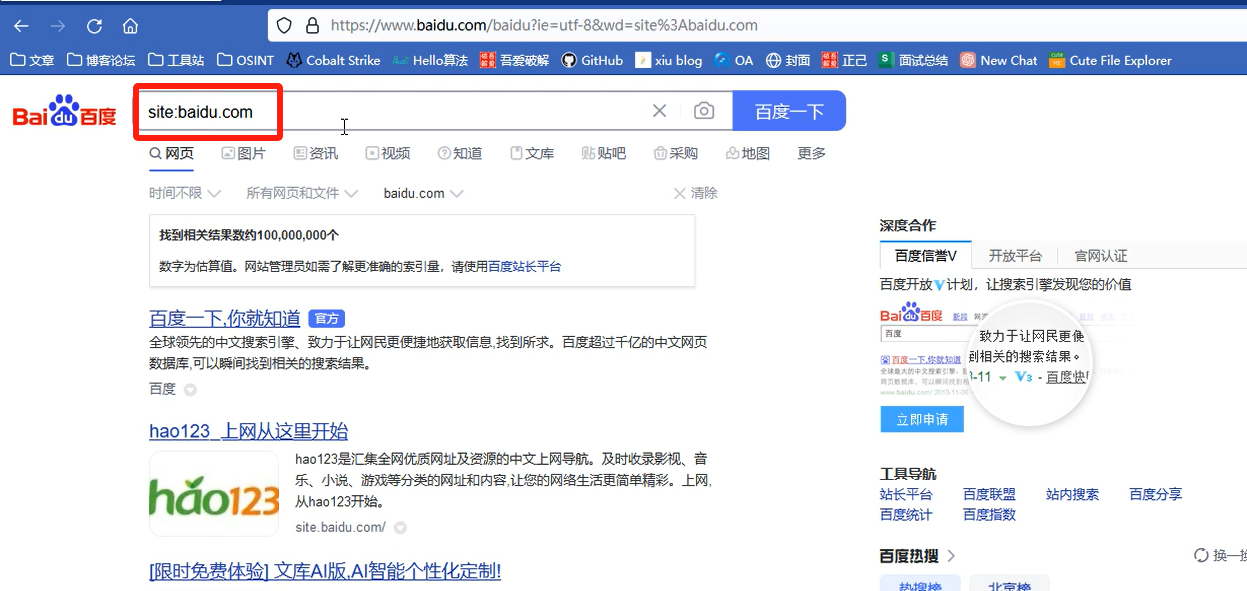The height and width of the screenshot is (591, 1247).
Task: Switch to the 图片 tab
Action: 243,153
